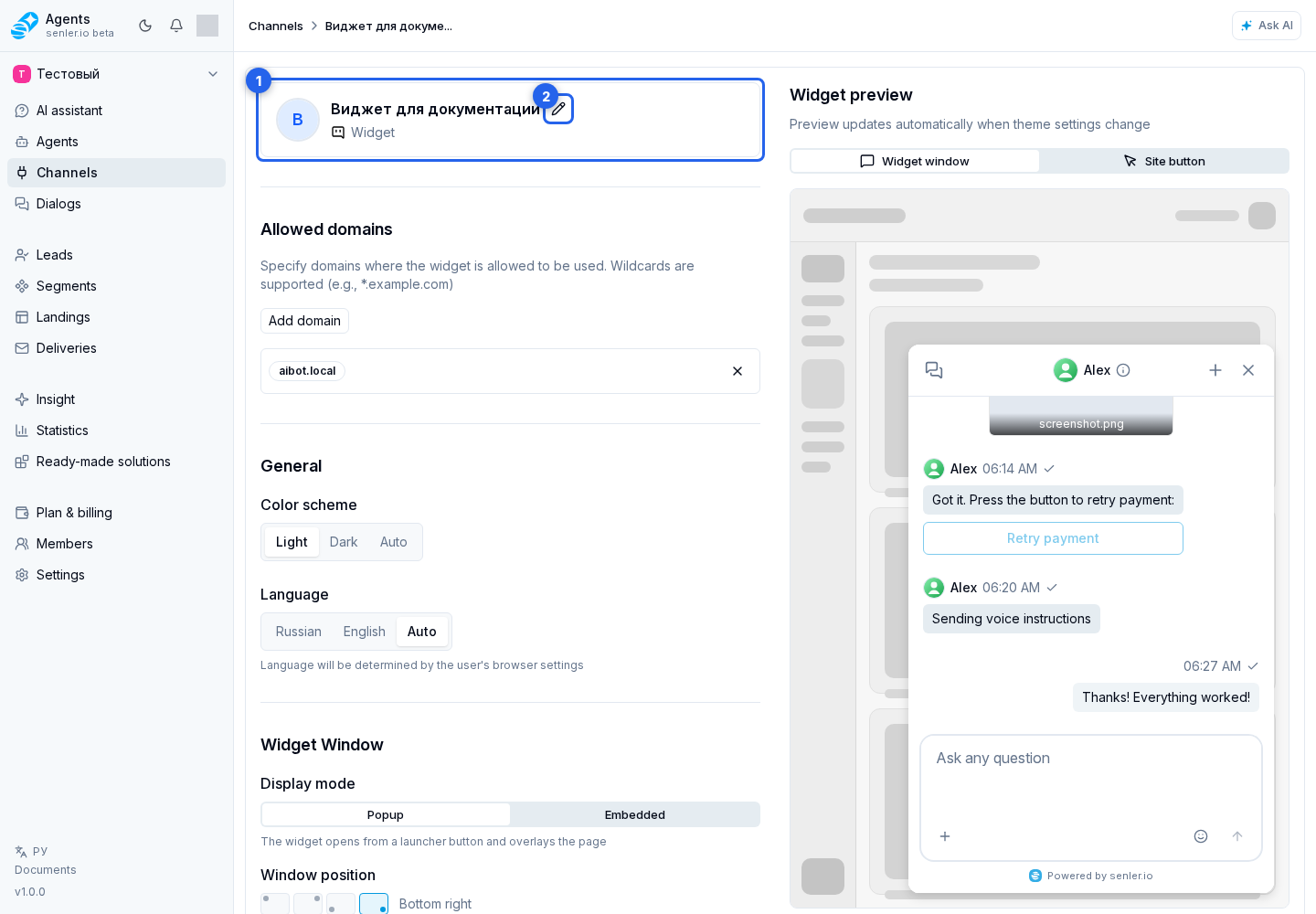Image resolution: width=1316 pixels, height=914 pixels.
Task: Set window position to top left
Action: [275, 904]
